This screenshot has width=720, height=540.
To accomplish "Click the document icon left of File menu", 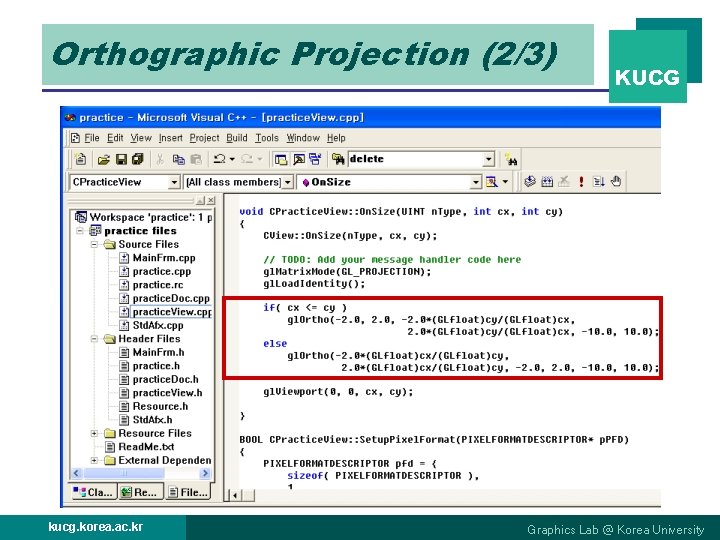I will pos(75,138).
